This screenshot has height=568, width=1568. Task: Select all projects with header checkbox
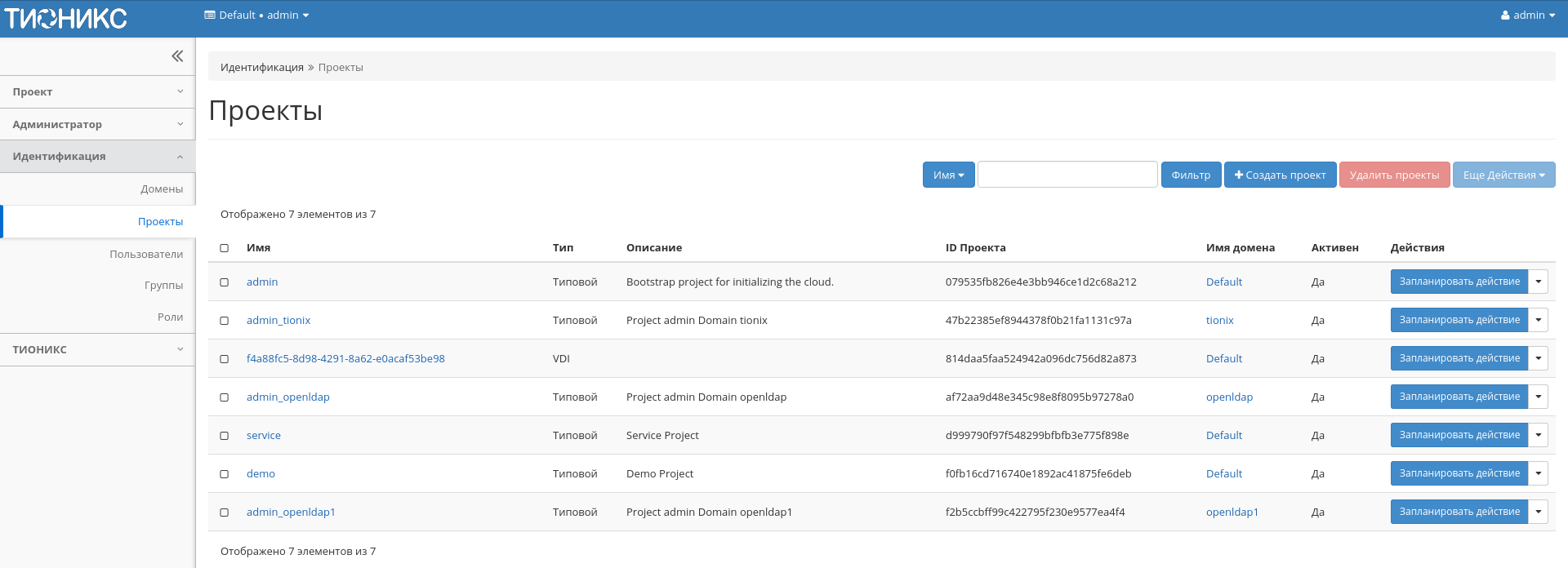click(225, 248)
